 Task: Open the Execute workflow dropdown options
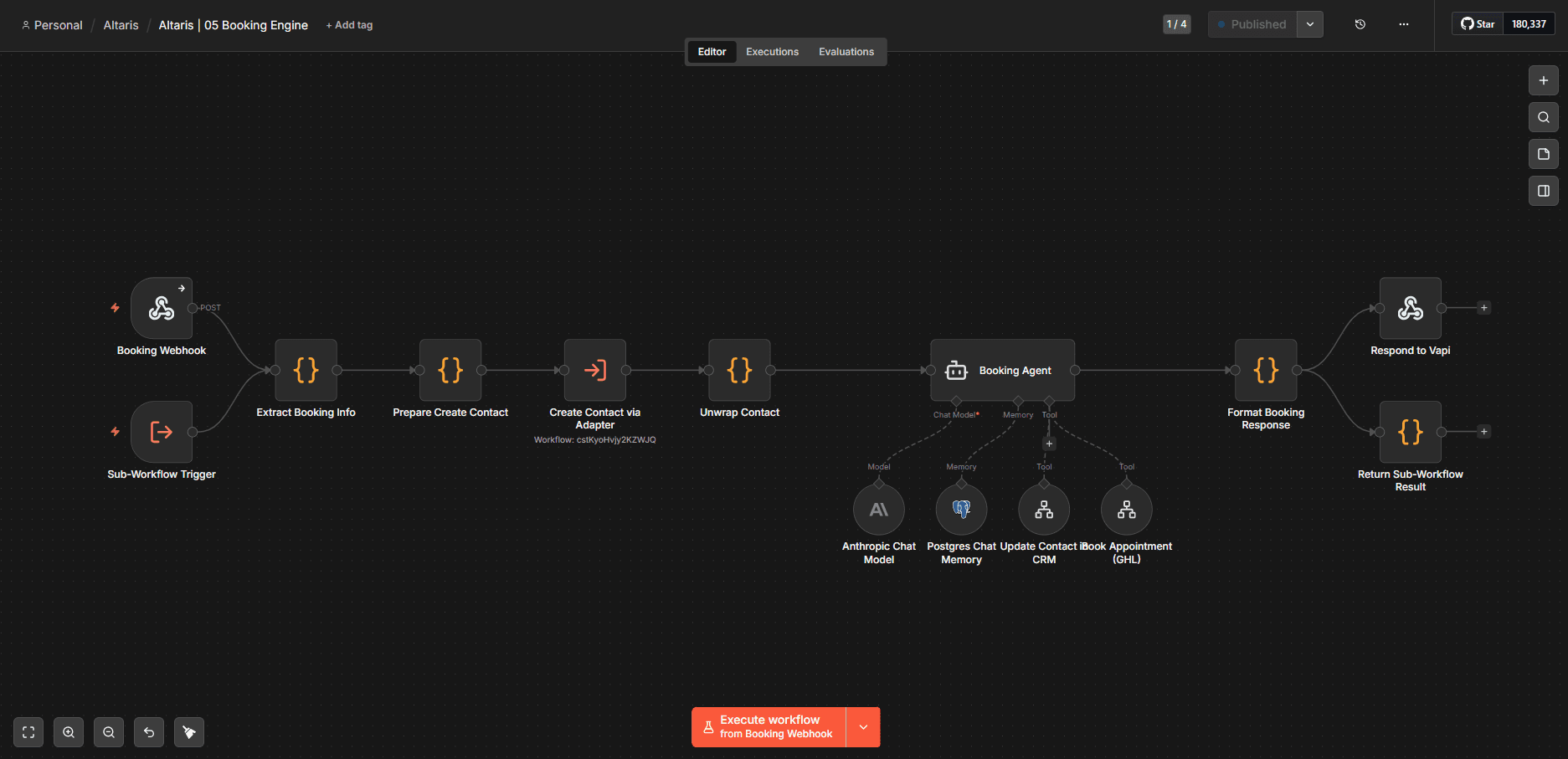click(862, 726)
